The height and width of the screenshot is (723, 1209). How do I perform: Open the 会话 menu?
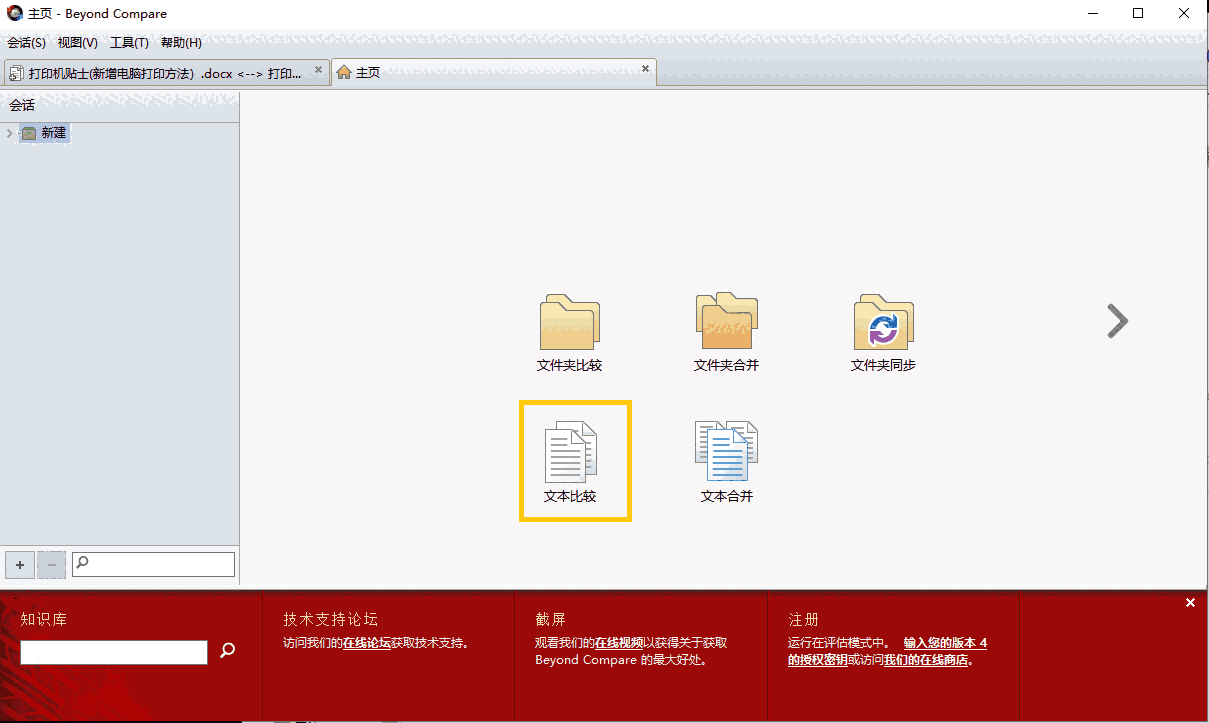(x=25, y=42)
